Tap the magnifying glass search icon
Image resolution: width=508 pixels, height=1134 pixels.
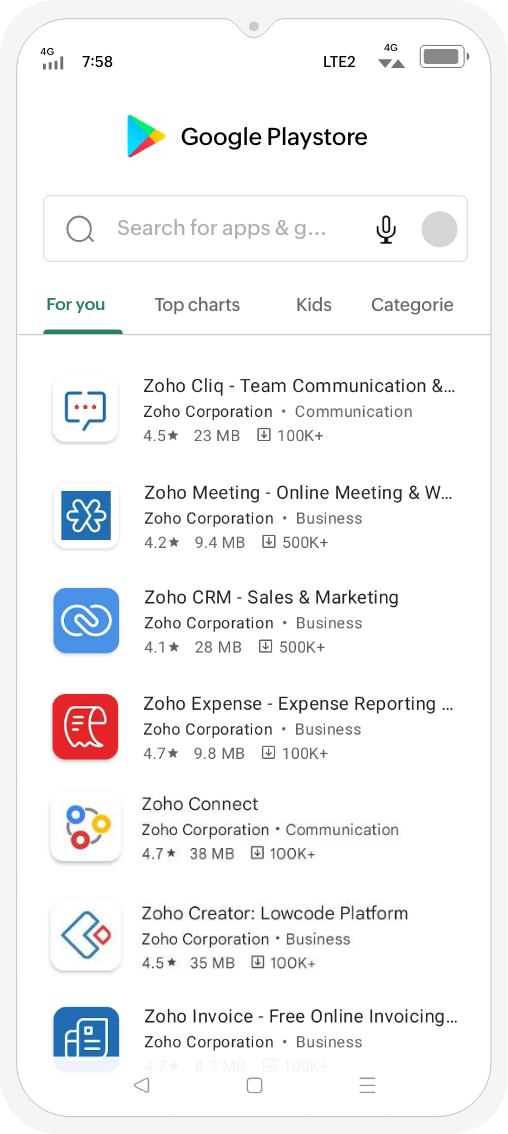point(80,230)
